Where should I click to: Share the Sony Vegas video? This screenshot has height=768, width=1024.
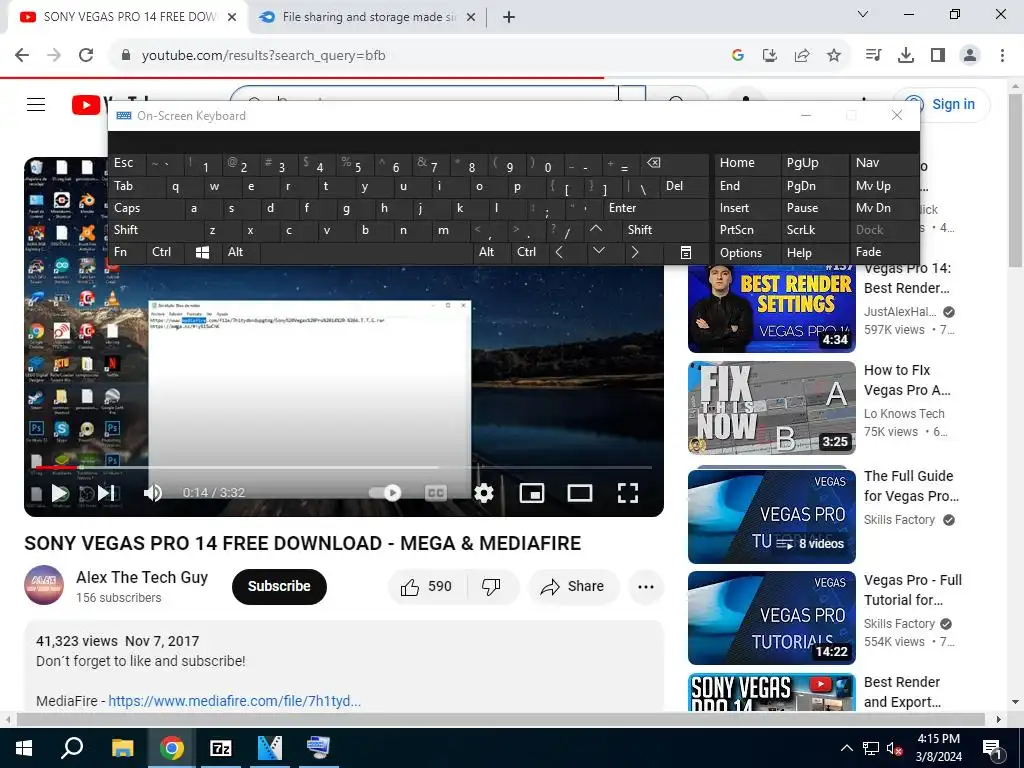click(572, 586)
